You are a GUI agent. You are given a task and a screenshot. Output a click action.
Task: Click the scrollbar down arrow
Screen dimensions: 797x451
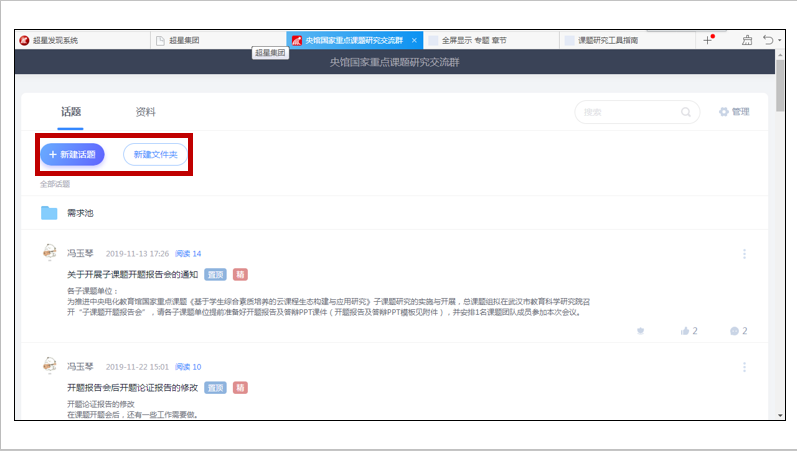click(x=780, y=415)
